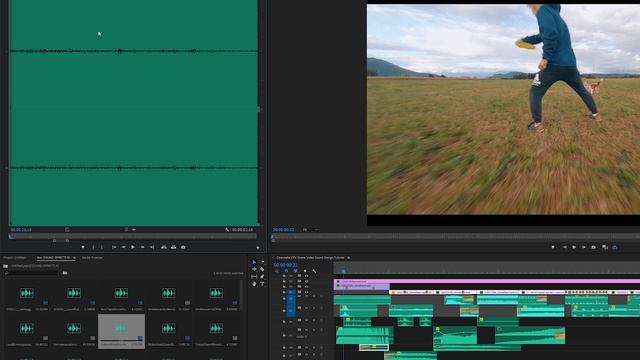The image size is (640, 360).
Task: Open Timeline display settings wrench
Action: click(314, 271)
